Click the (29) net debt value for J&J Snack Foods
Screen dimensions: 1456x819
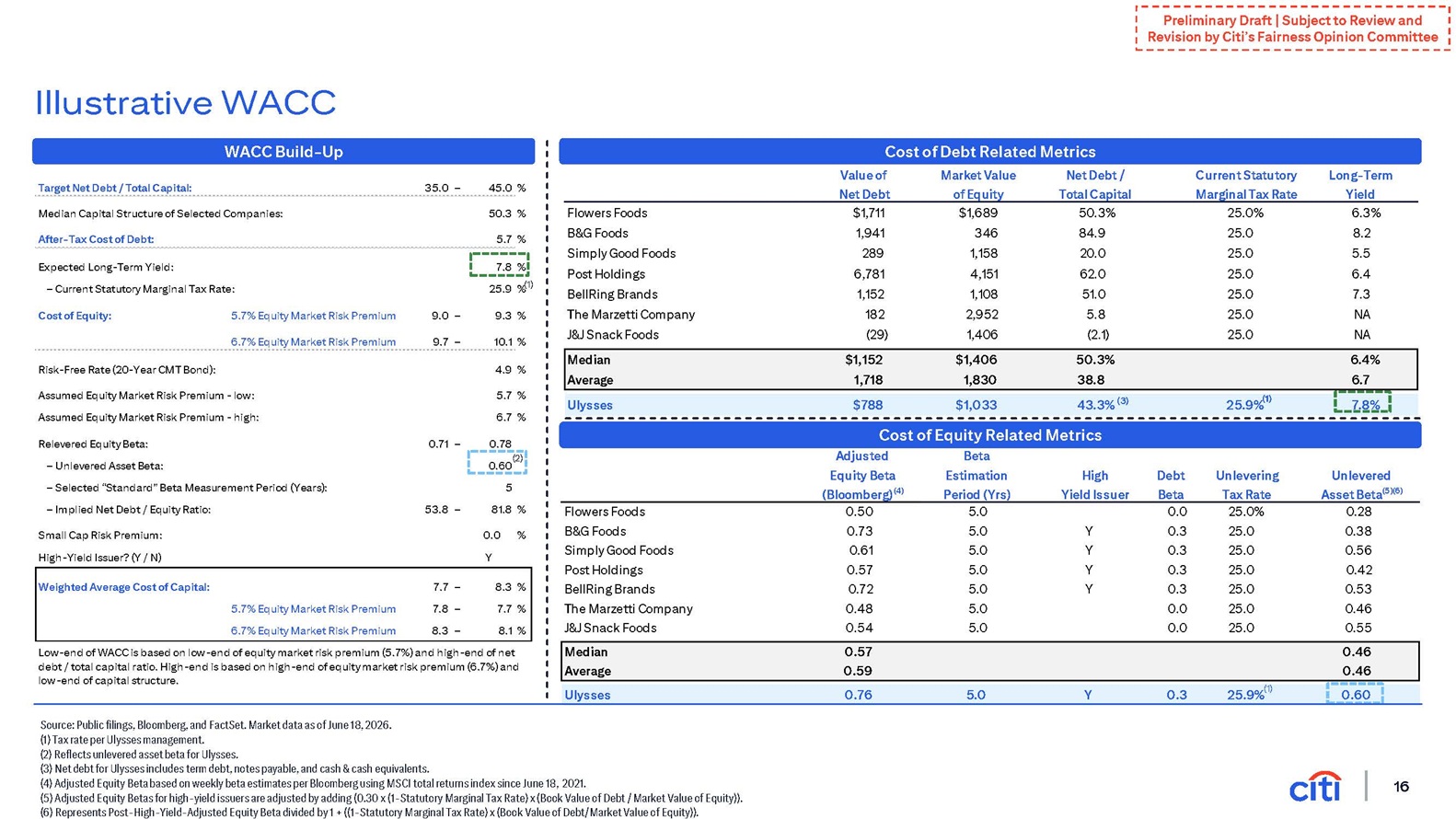click(876, 335)
